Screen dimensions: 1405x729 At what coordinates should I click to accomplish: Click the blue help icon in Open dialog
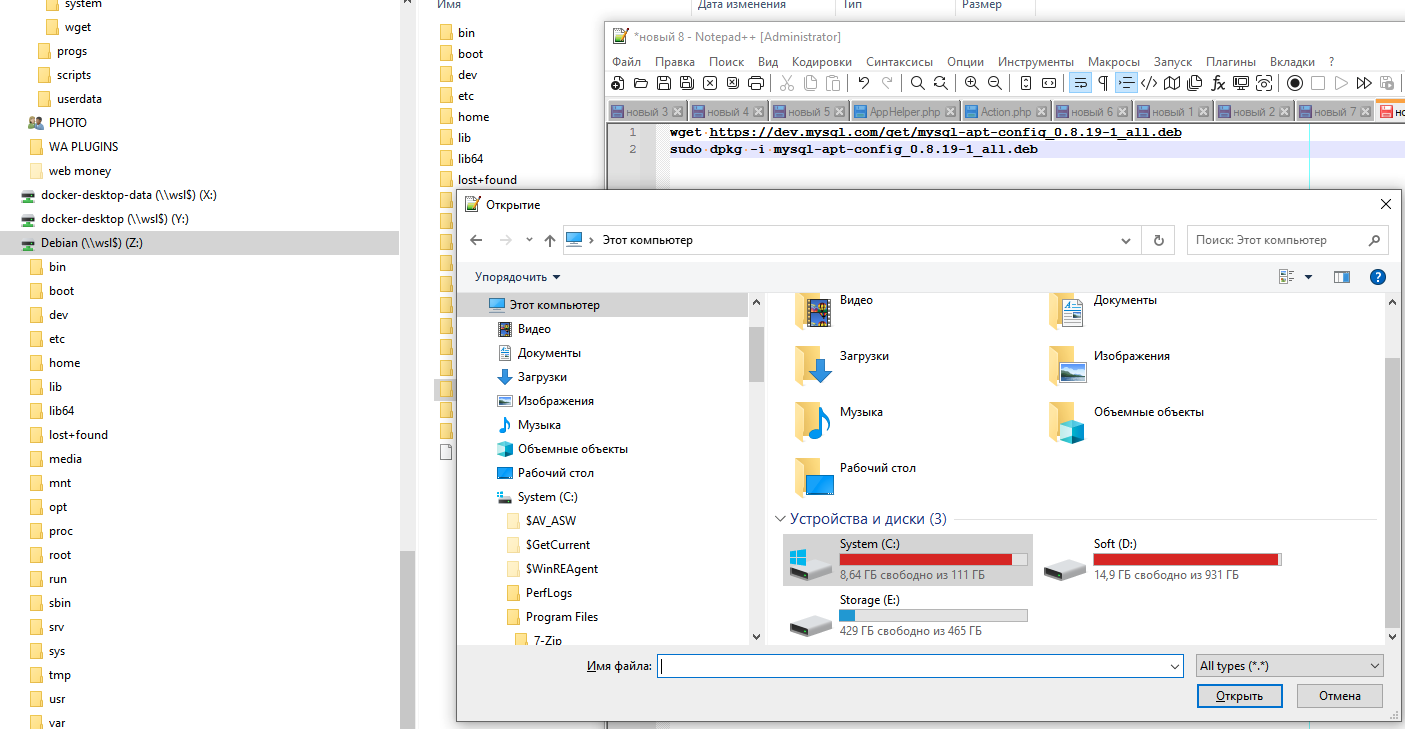tap(1377, 277)
